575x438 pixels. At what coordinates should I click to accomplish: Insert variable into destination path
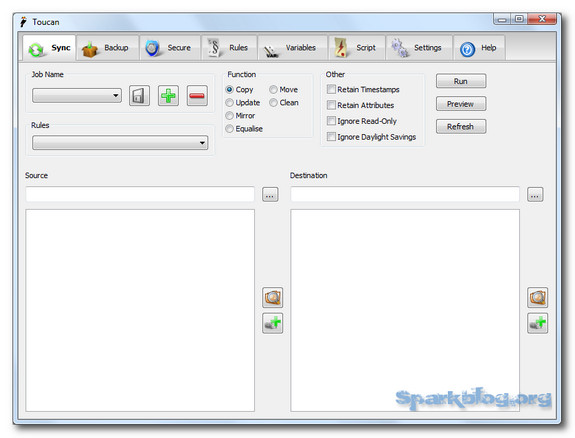pyautogui.click(x=538, y=323)
